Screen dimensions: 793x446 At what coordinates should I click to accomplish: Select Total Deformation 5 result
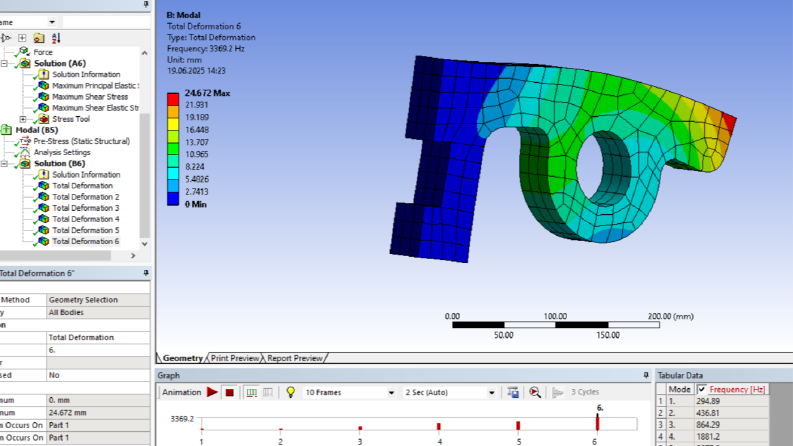[85, 230]
